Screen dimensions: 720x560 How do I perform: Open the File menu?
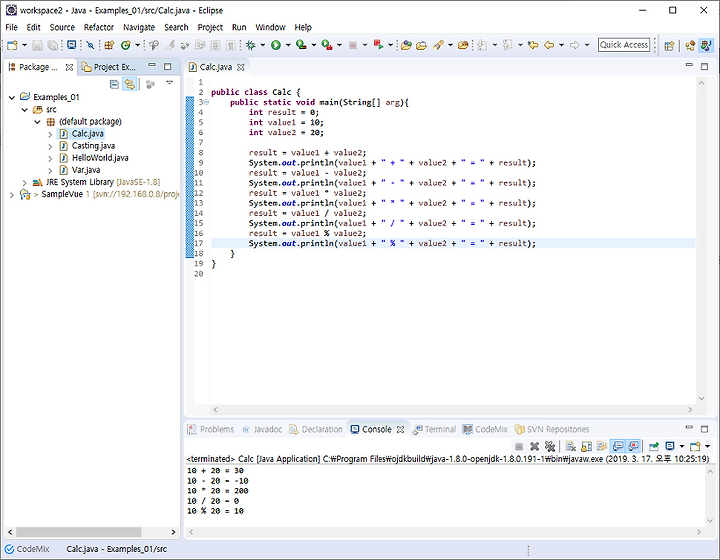11,27
